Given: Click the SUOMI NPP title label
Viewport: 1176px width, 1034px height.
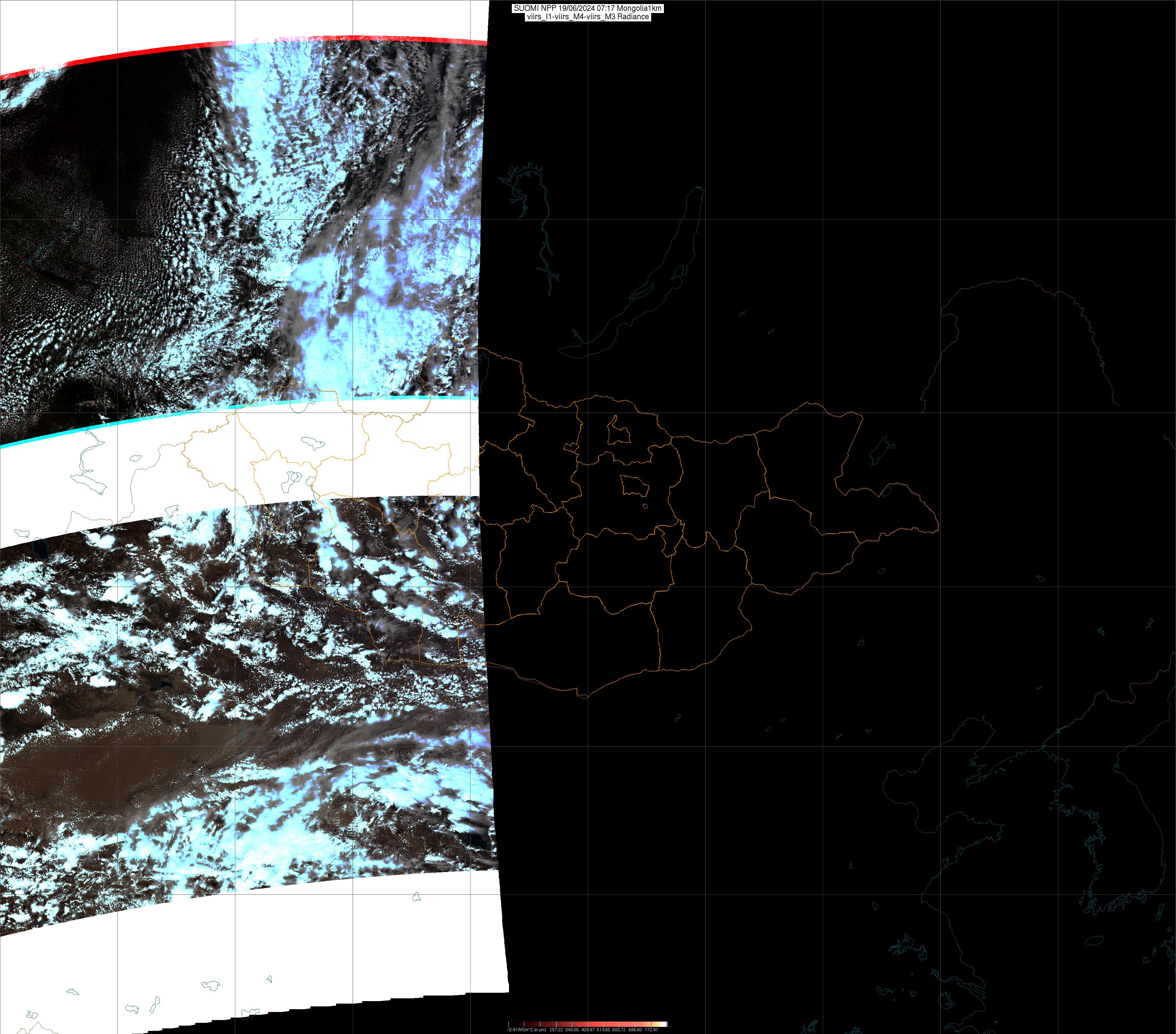Looking at the screenshot, I should tap(588, 8).
